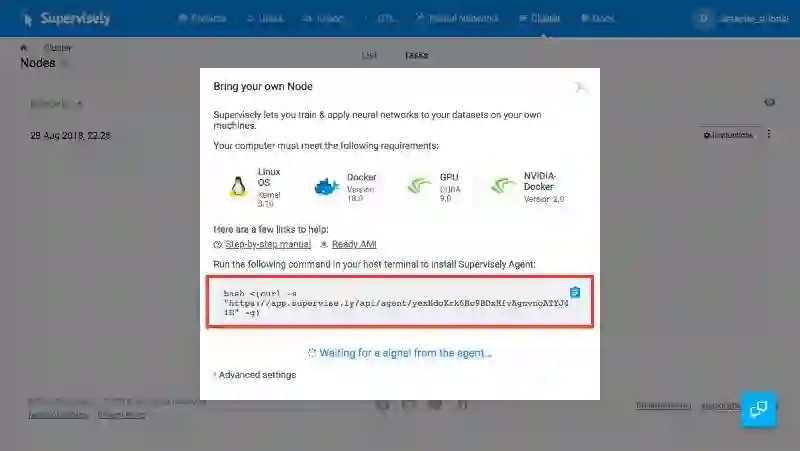Open the live chat widget
This screenshot has height=451, width=800.
click(x=758, y=409)
